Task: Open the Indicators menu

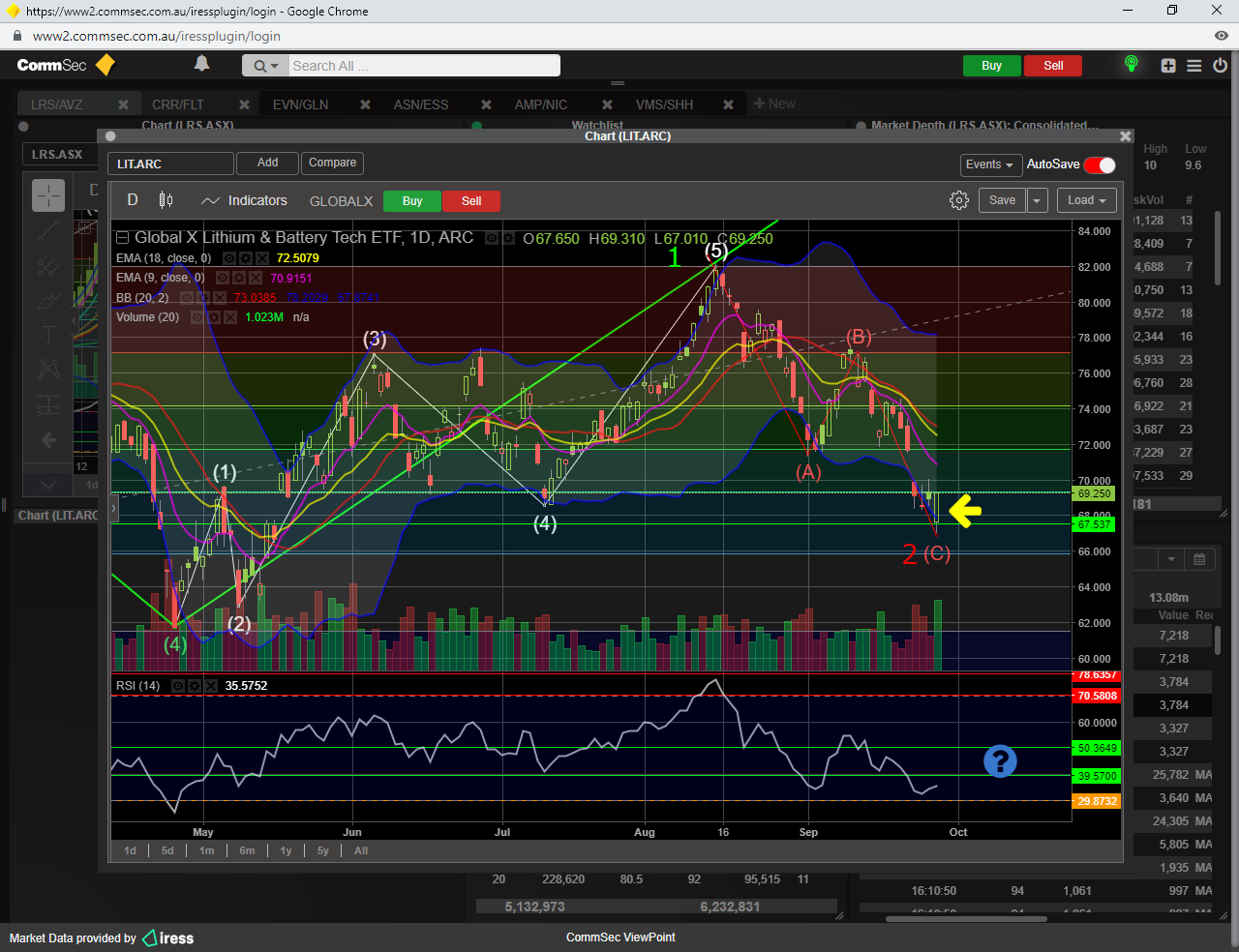Action: click(x=244, y=200)
